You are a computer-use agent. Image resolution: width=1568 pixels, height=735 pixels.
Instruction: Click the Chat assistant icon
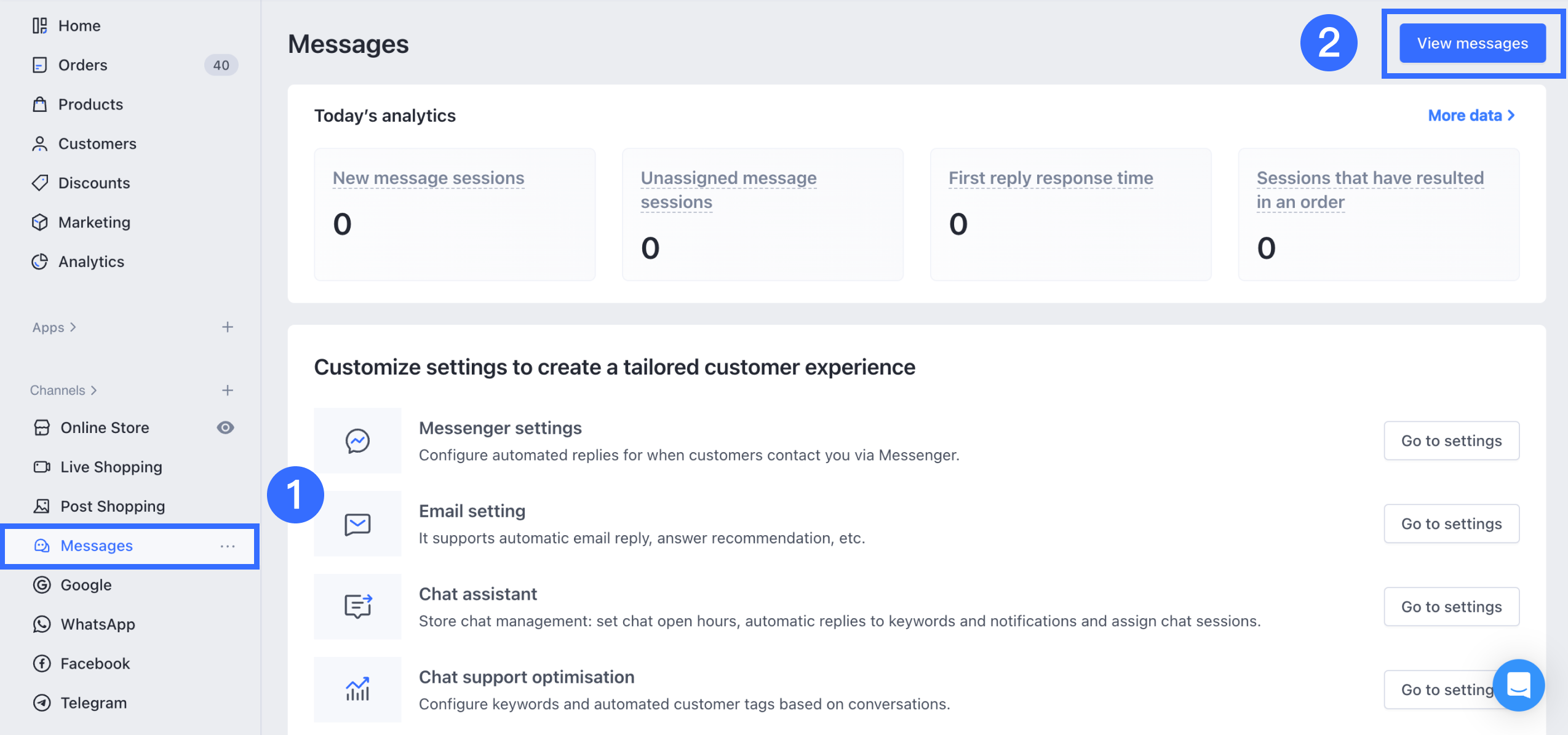pos(357,606)
